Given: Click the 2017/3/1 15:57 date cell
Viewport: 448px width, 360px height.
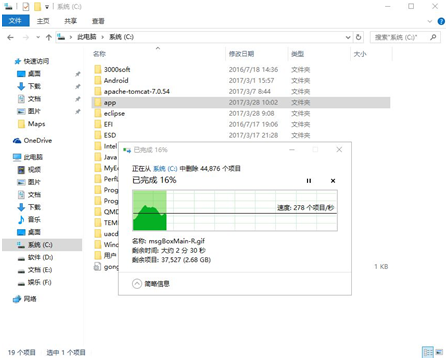Looking at the screenshot, I should coord(251,80).
